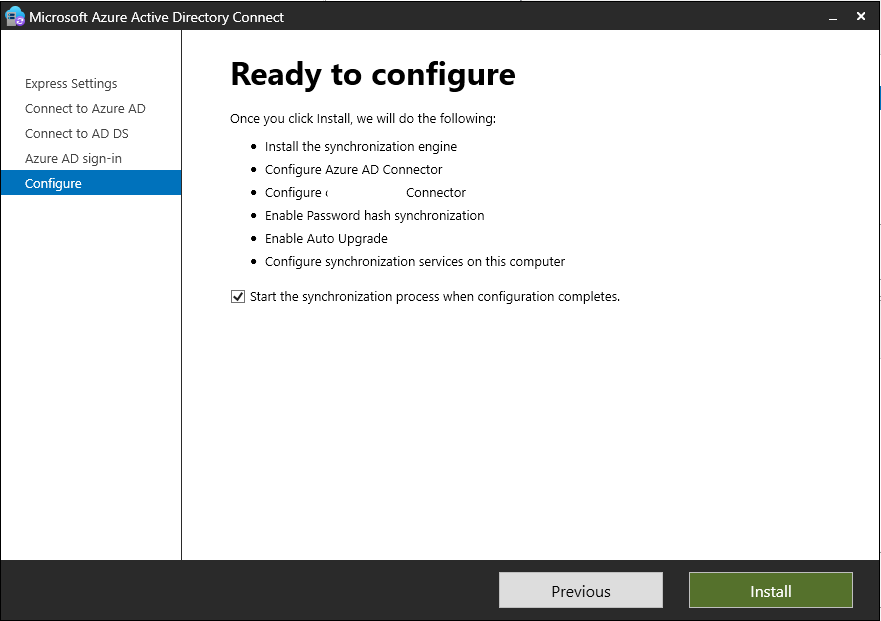The height and width of the screenshot is (621, 881).
Task: Go to the Express Settings step
Action: click(x=71, y=84)
